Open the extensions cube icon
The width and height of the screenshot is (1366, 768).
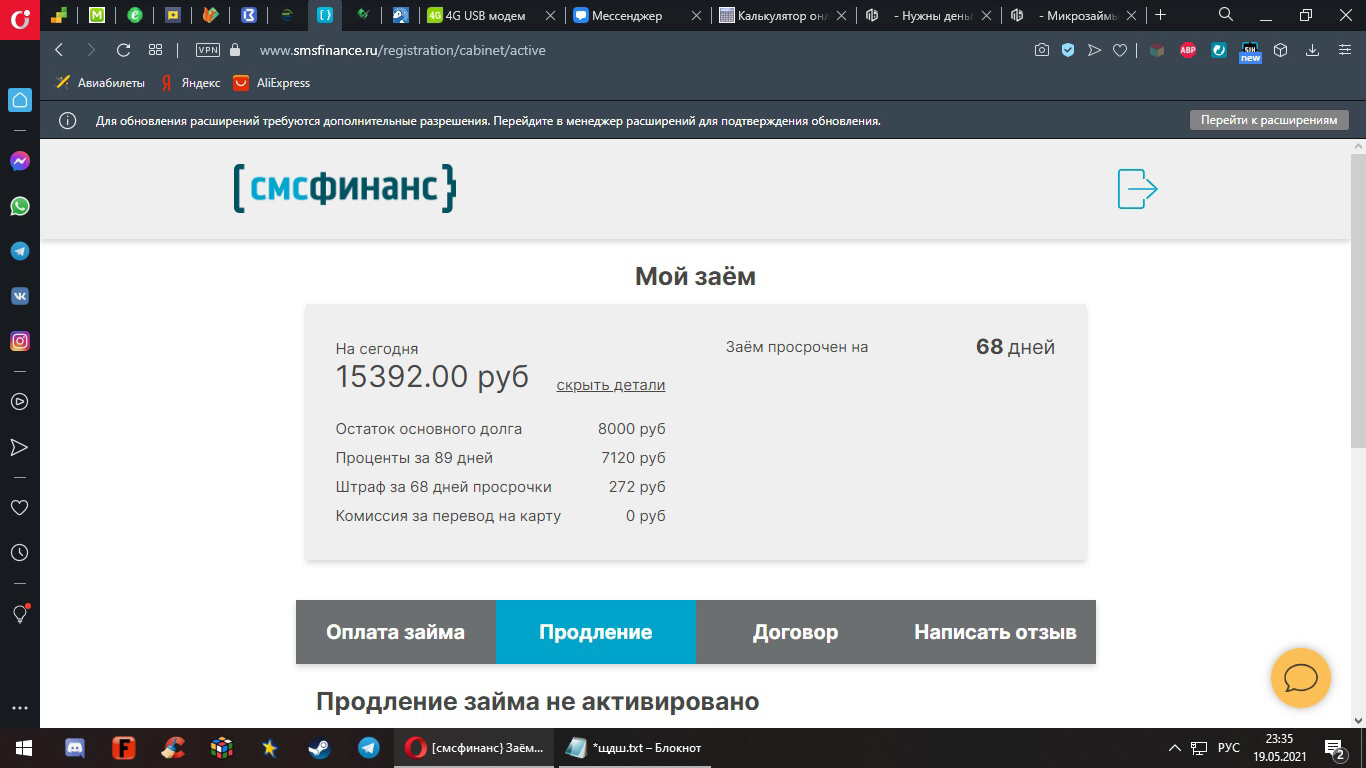1280,50
